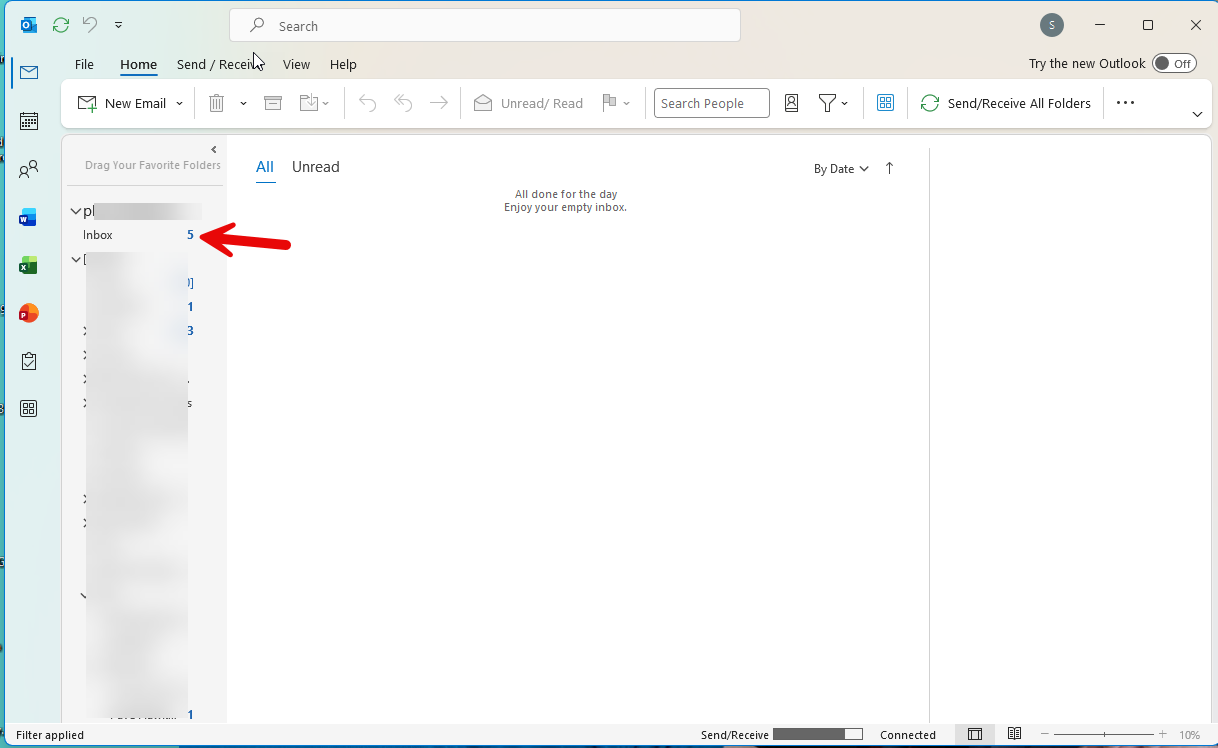The height and width of the screenshot is (748, 1218).
Task: Collapse the first account tree chevron
Action: coord(75,212)
